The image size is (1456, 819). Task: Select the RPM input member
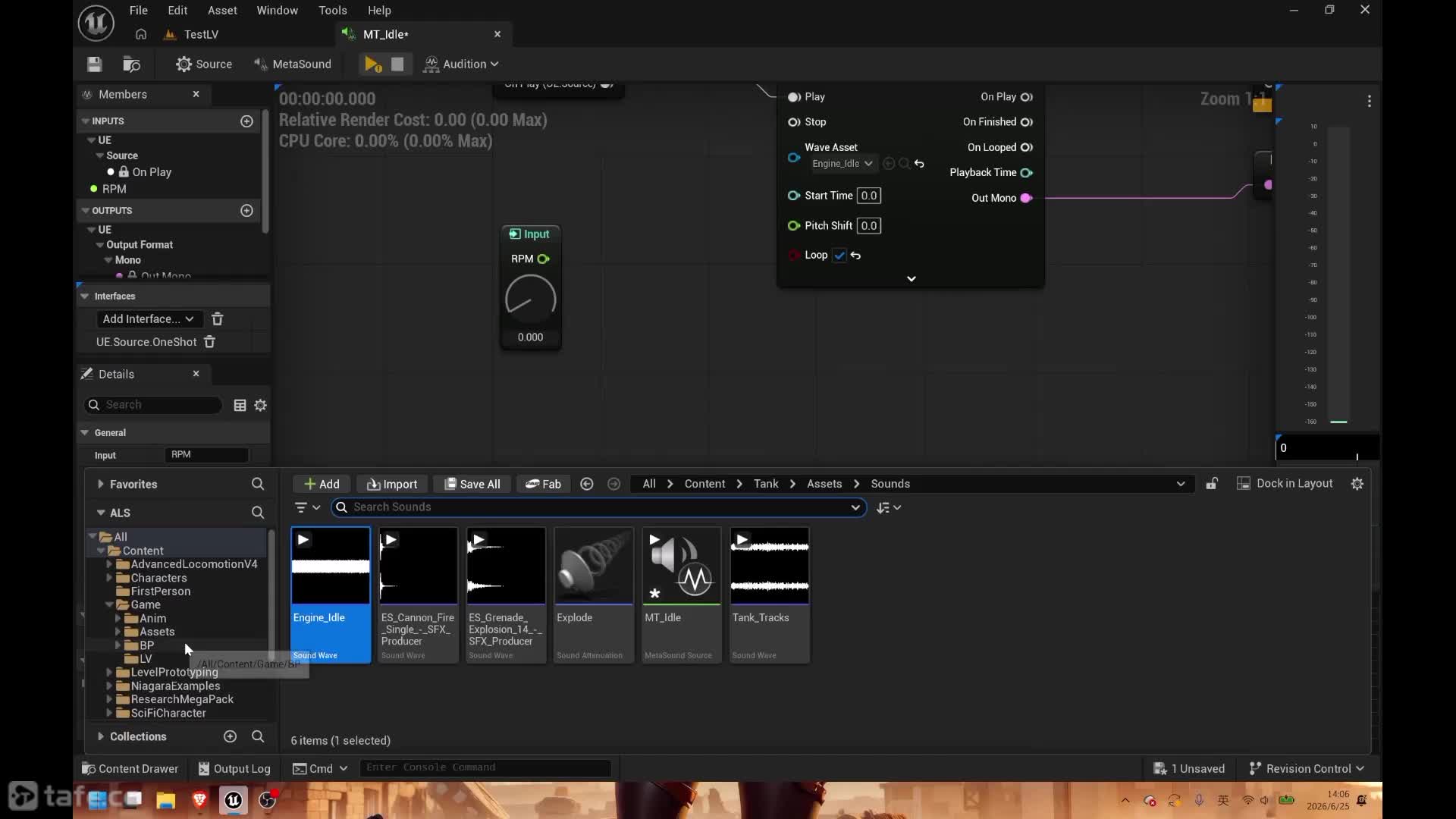[115, 189]
